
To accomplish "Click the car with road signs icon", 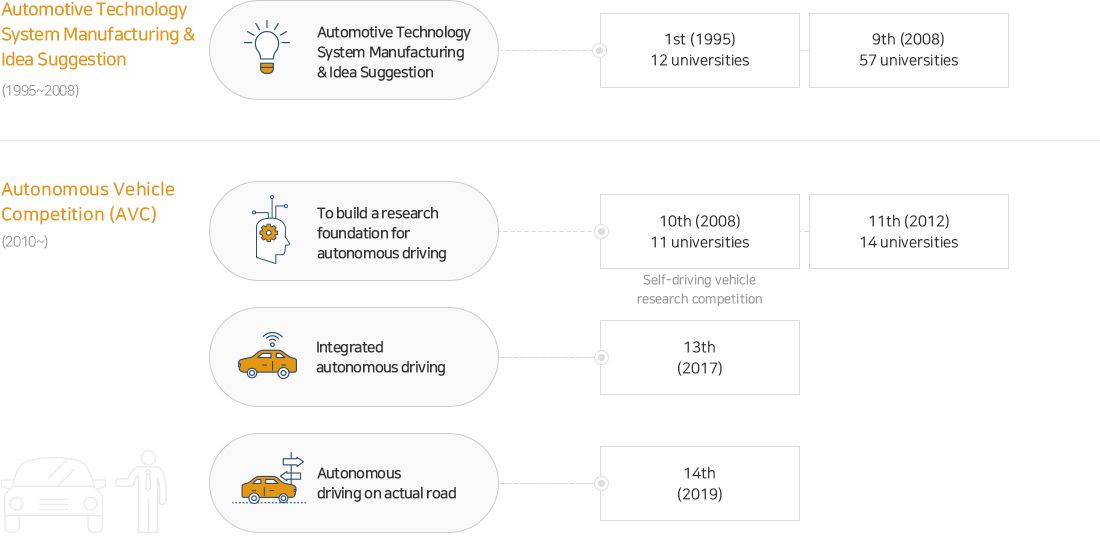I will pyautogui.click(x=269, y=480).
